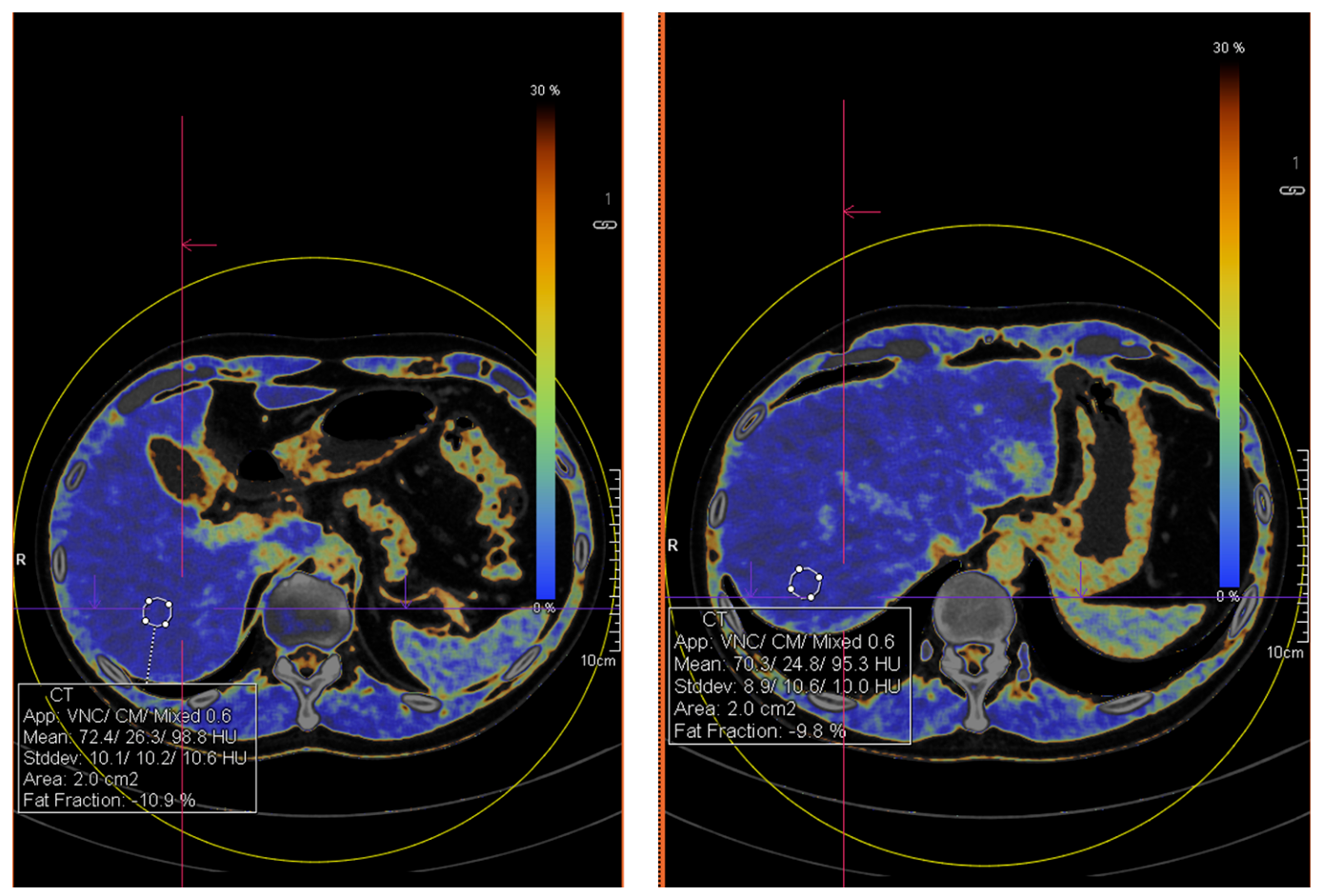
Task: Click the "Fat Fraction: -9.8 %" measurement
Action: coord(760,731)
